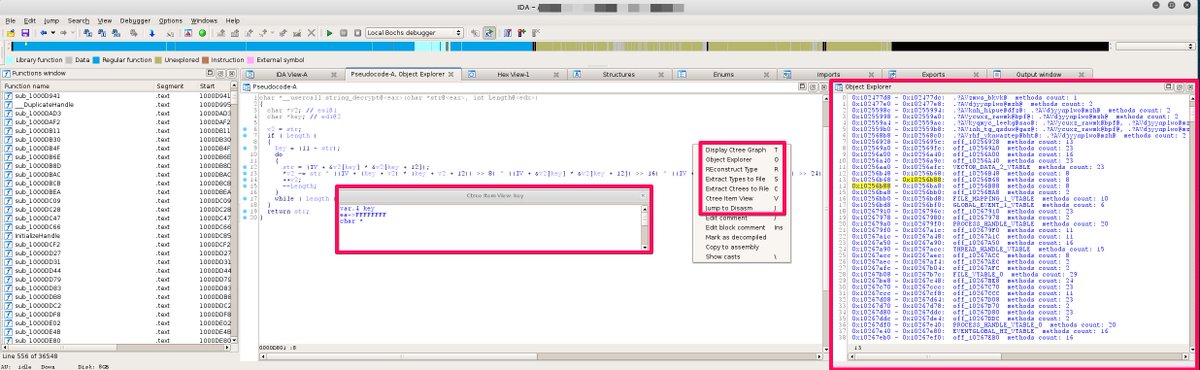The width and height of the screenshot is (1200, 370).
Task: Switch to the Structures tab
Action: 619,74
